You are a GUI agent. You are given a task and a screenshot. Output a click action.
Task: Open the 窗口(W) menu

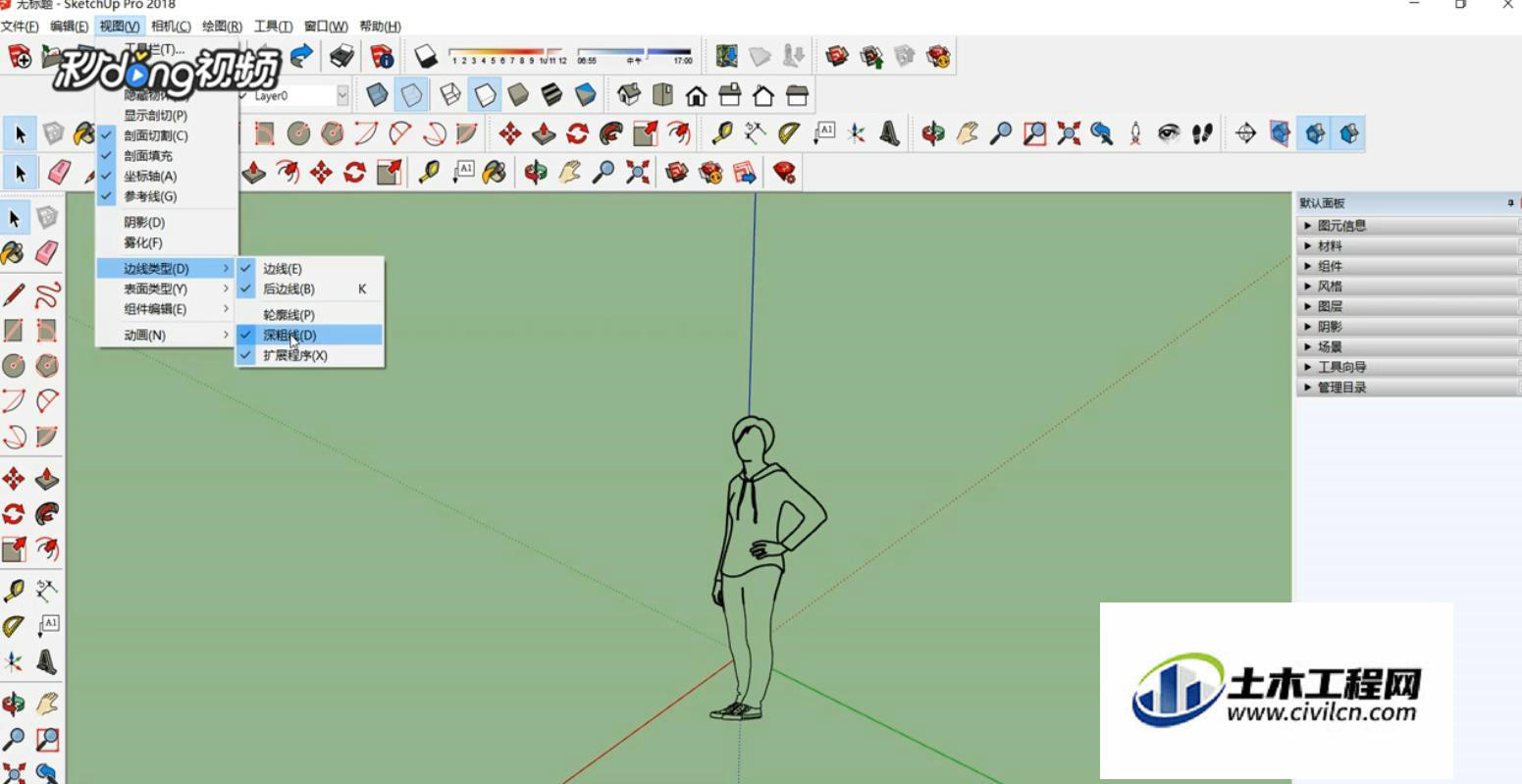(x=326, y=26)
